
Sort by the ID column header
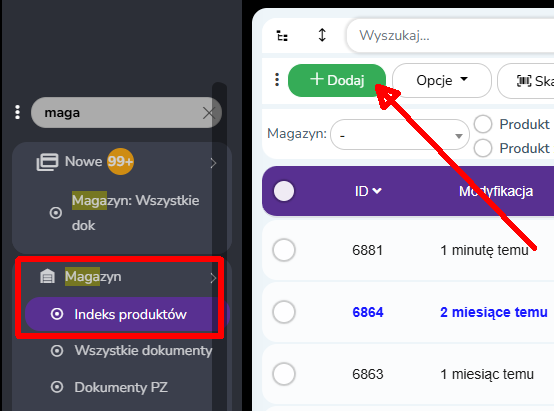(x=368, y=191)
